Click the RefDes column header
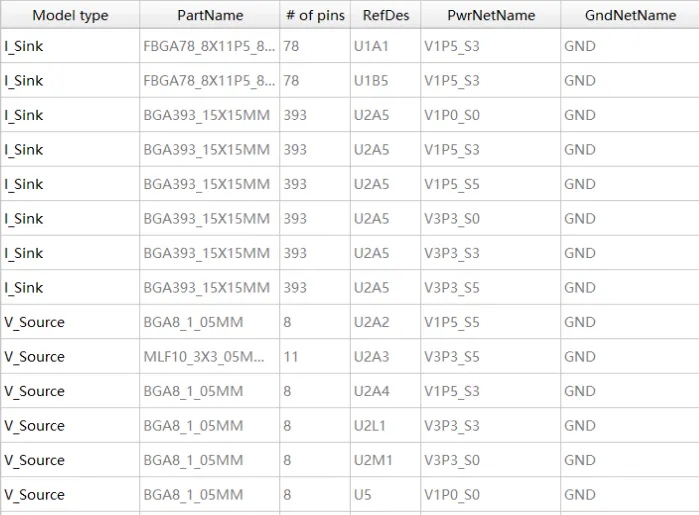 (x=383, y=15)
